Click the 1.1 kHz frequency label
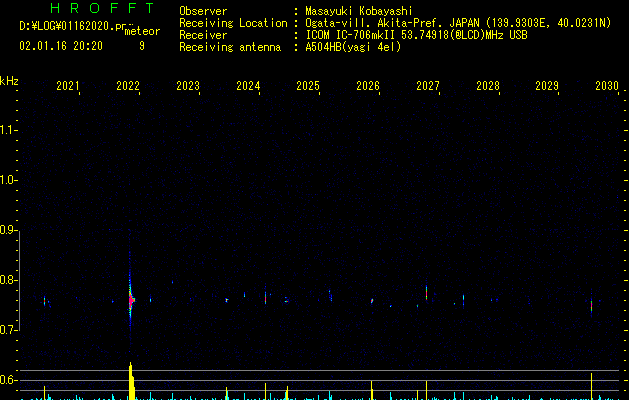Image resolution: width=629 pixels, height=400 pixels. click(9, 130)
